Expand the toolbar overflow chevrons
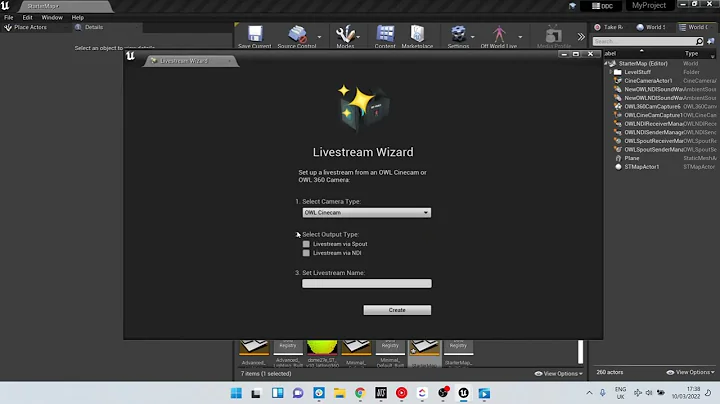This screenshot has width=720, height=404. click(x=581, y=37)
